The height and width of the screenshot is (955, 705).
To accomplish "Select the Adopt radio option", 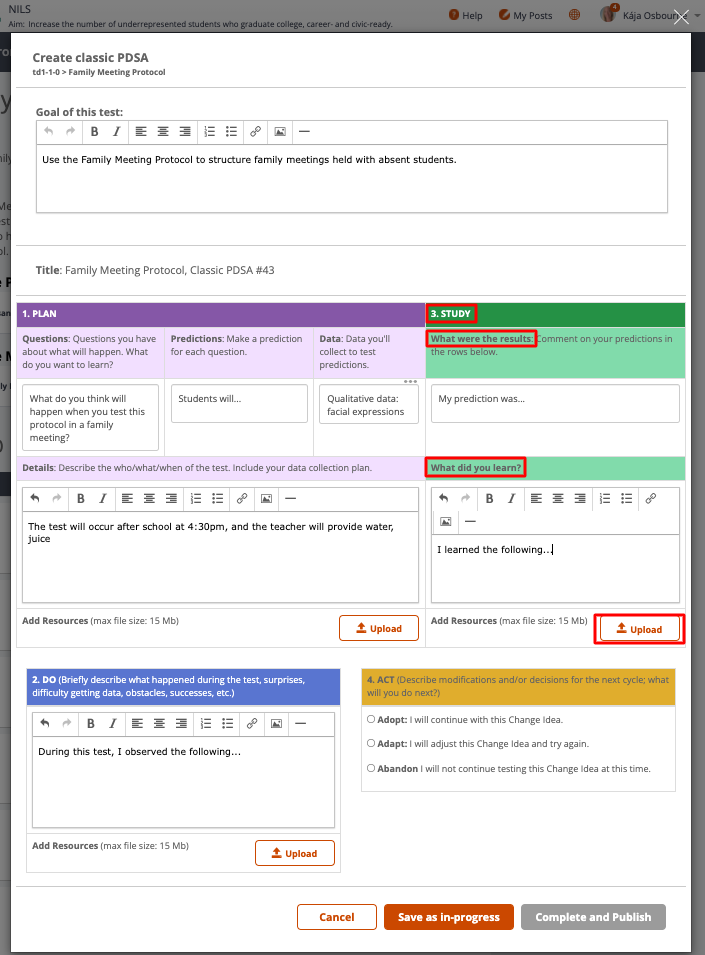I will click(371, 719).
